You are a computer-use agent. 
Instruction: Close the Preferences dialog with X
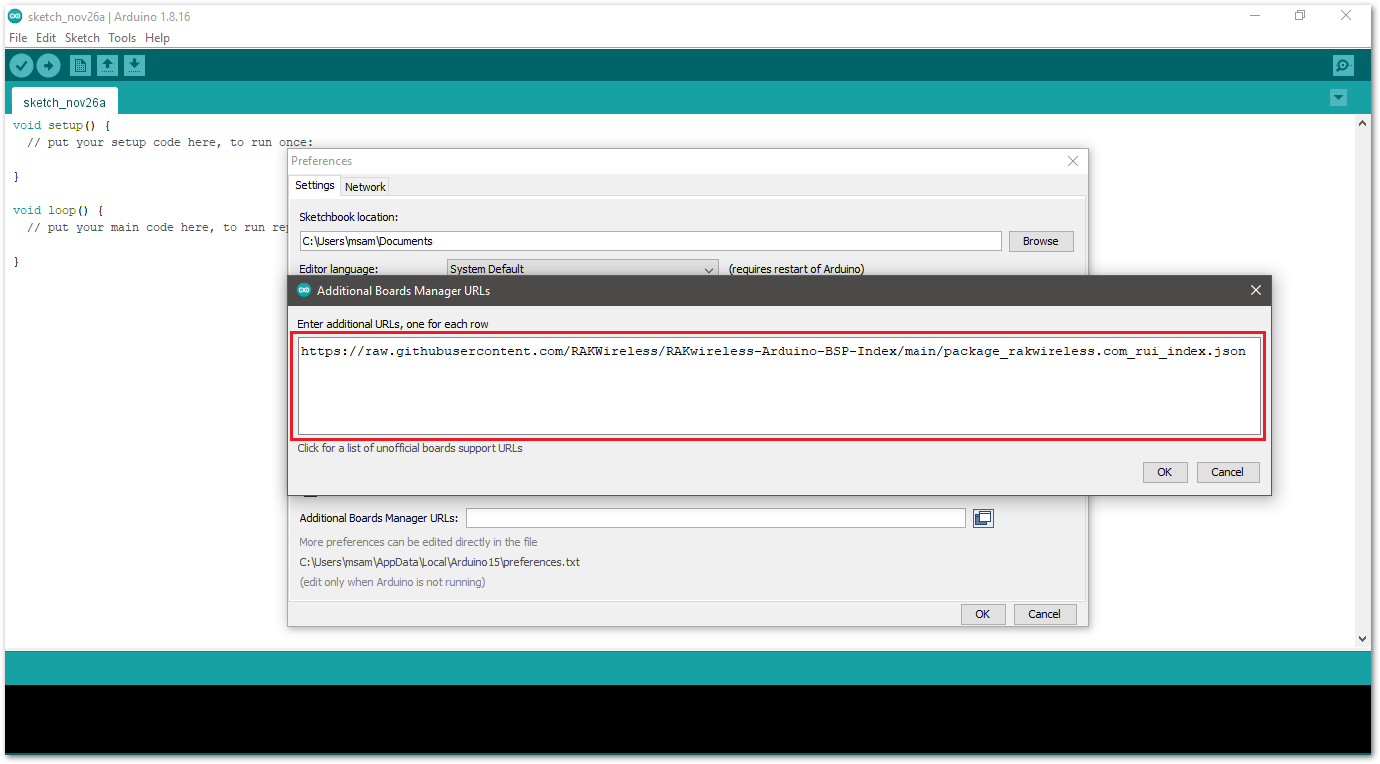click(x=1073, y=161)
